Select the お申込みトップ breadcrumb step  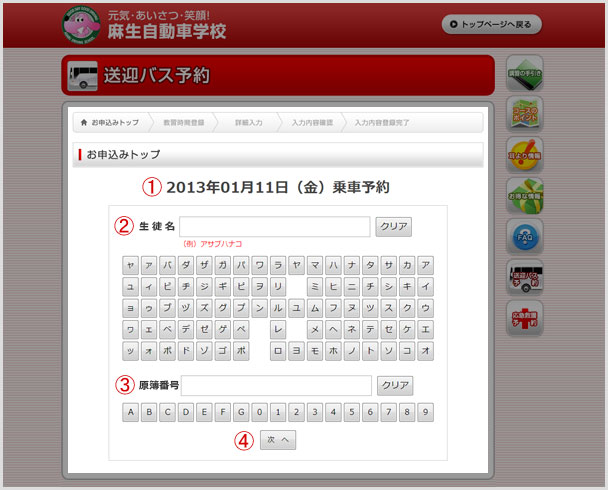tap(111, 122)
